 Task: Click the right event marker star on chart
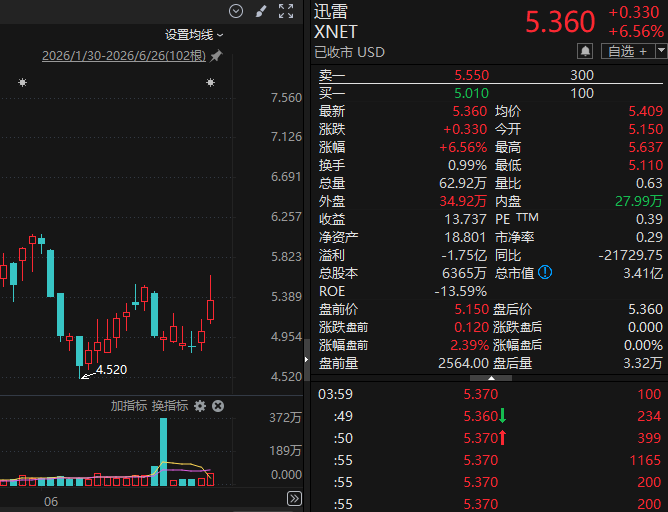pos(210,82)
